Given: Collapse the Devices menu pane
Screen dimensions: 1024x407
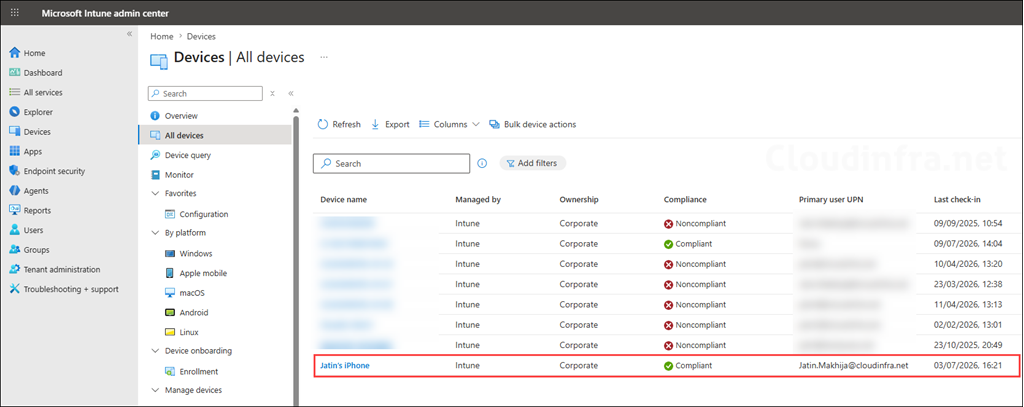Looking at the screenshot, I should [x=291, y=93].
